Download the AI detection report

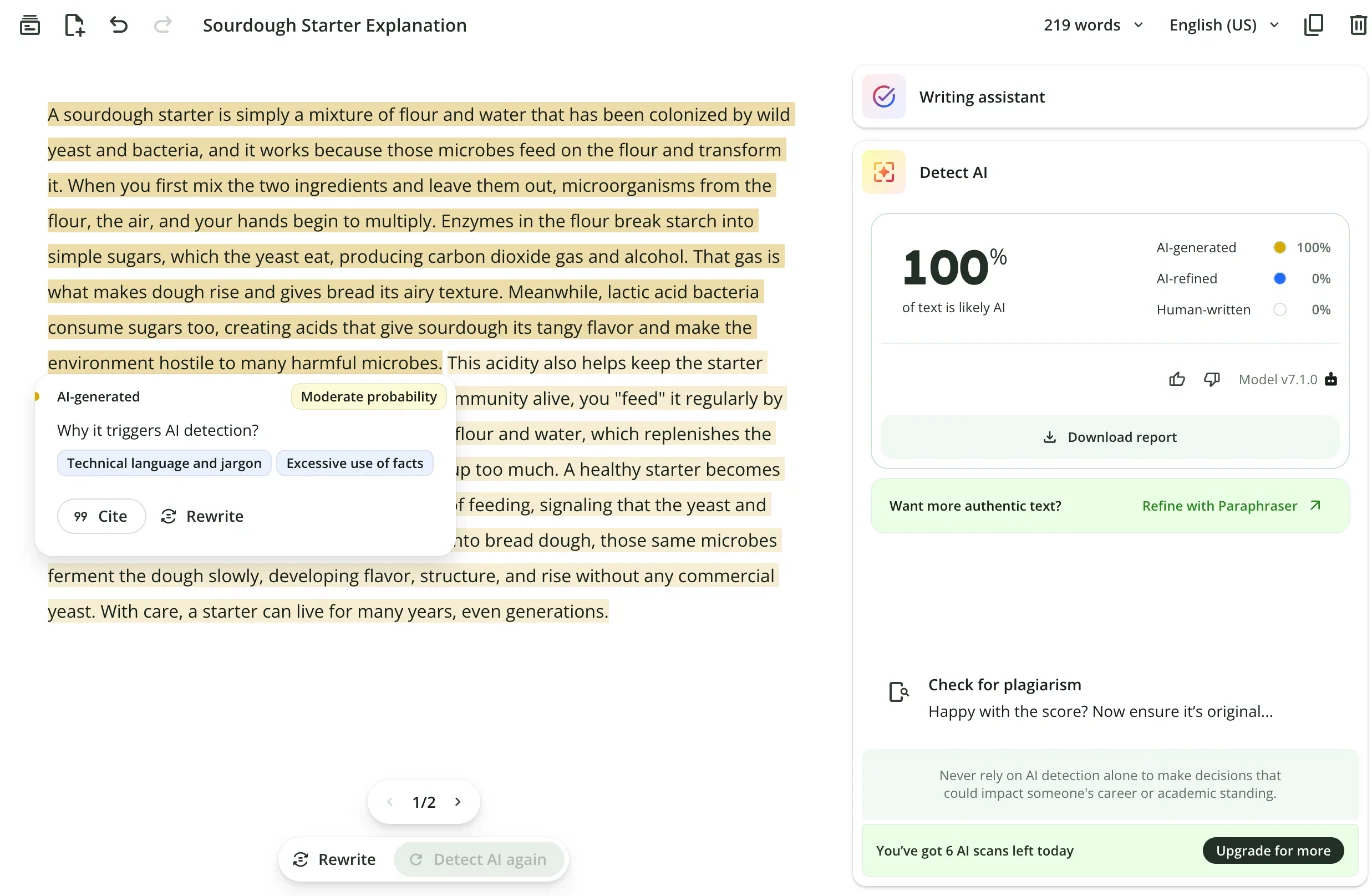pyautogui.click(x=1110, y=437)
